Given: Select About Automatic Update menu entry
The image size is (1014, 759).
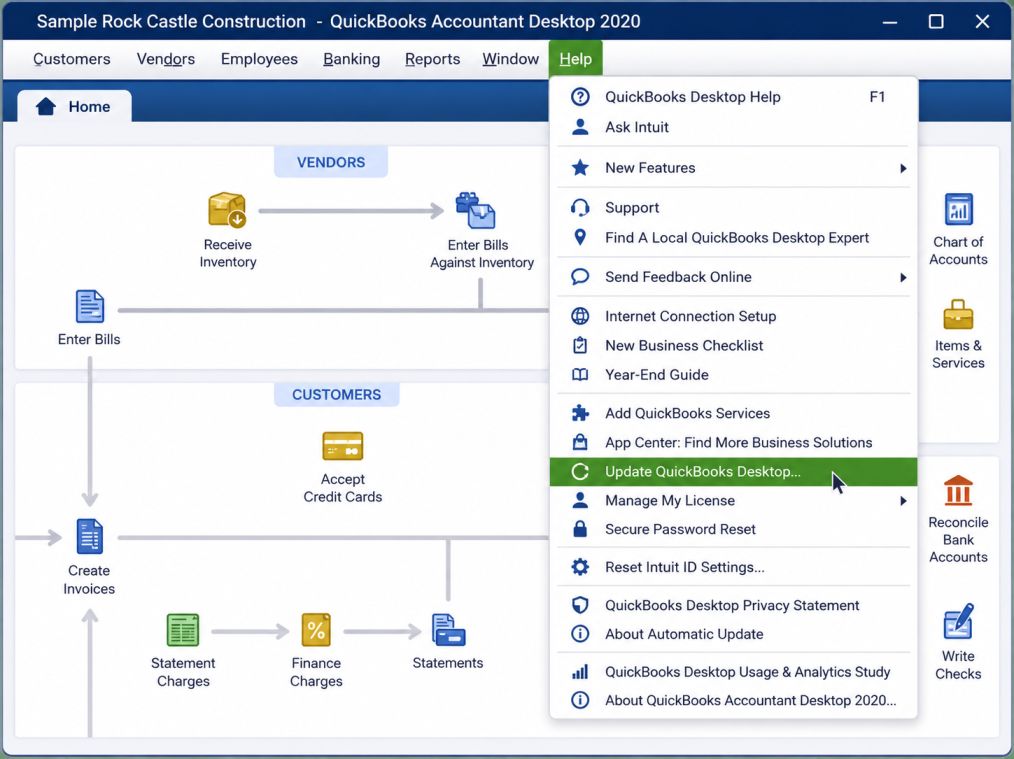Looking at the screenshot, I should (x=733, y=634).
